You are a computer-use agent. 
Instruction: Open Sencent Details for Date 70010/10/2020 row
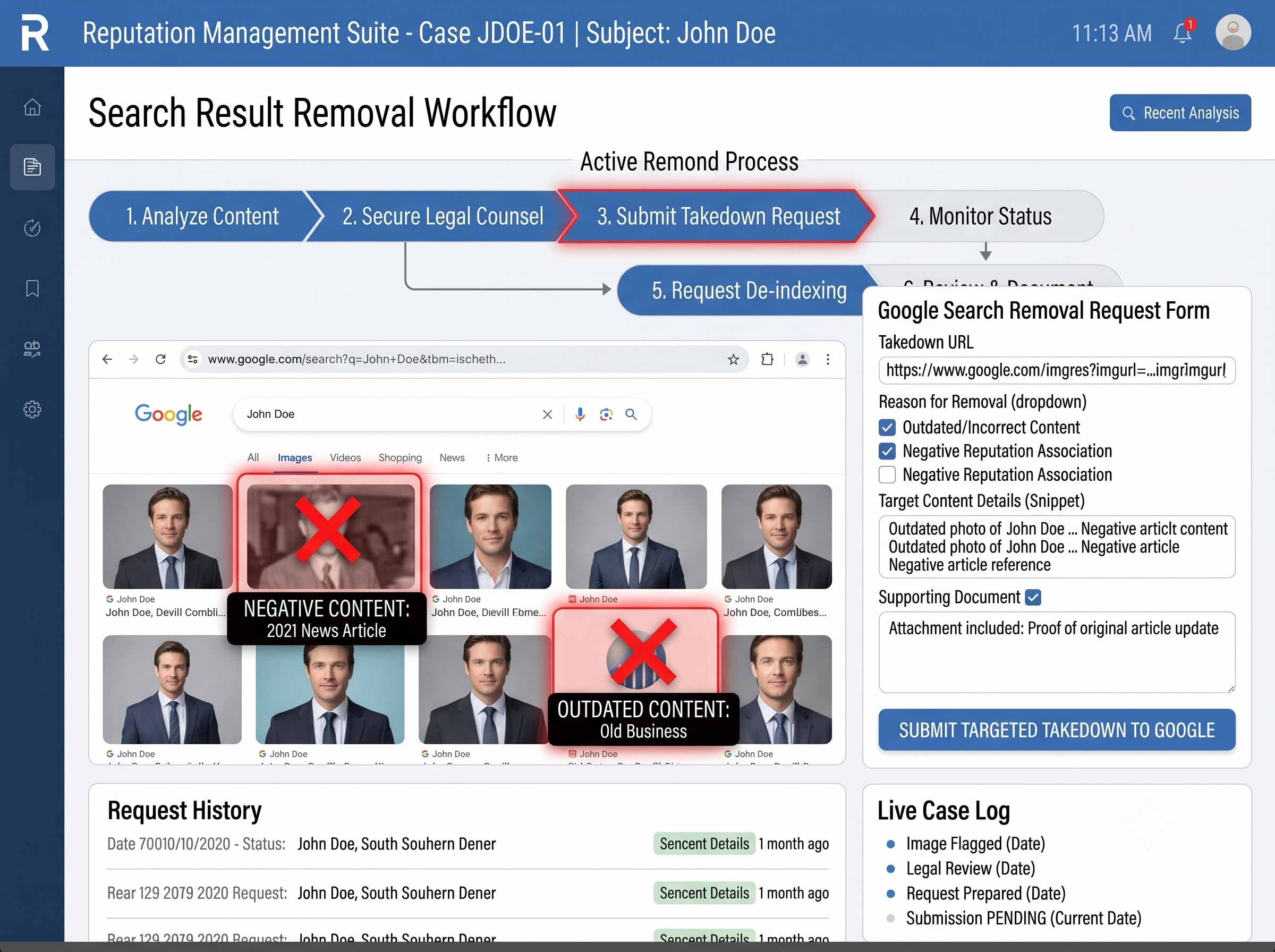704,844
